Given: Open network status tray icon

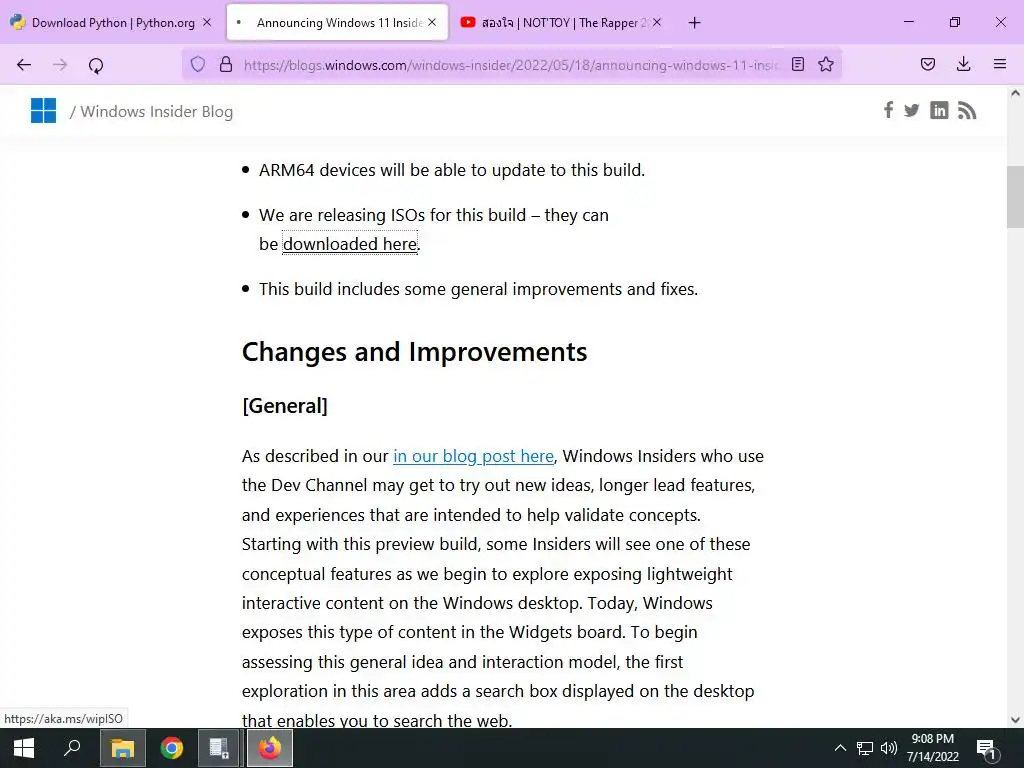Looking at the screenshot, I should [865, 748].
